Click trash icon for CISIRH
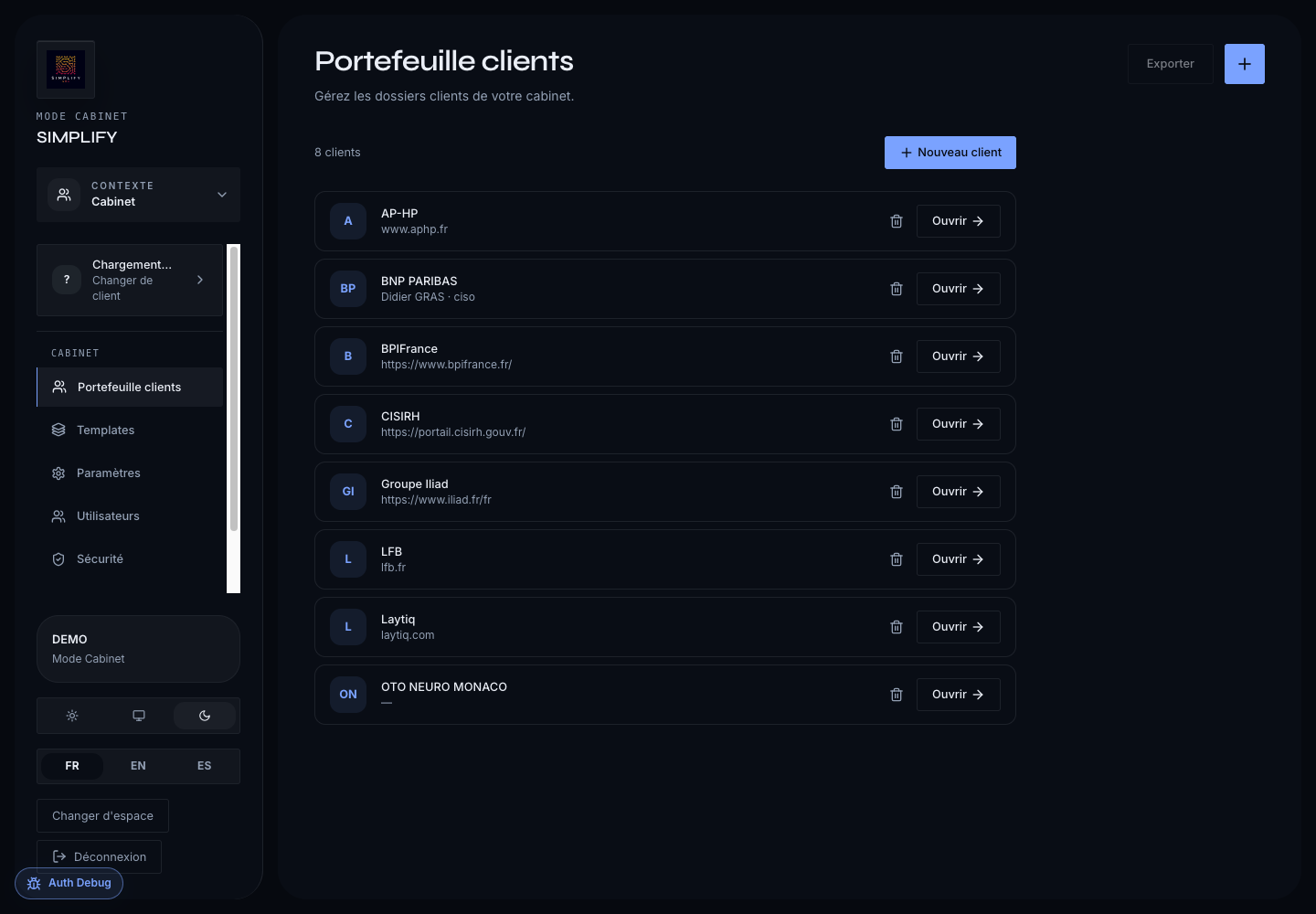This screenshot has width=1316, height=914. pyautogui.click(x=897, y=424)
